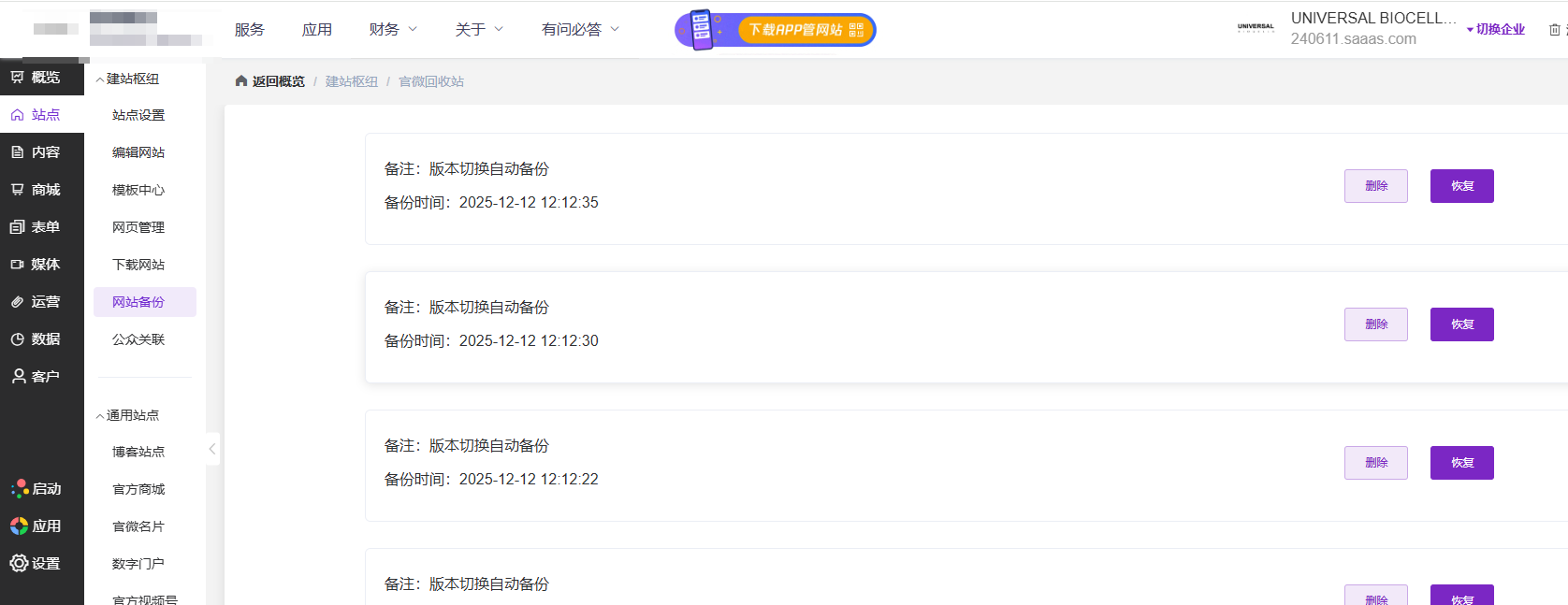The image size is (1568, 605).
Task: Click the home icon beside 返回概览
Action: (241, 81)
